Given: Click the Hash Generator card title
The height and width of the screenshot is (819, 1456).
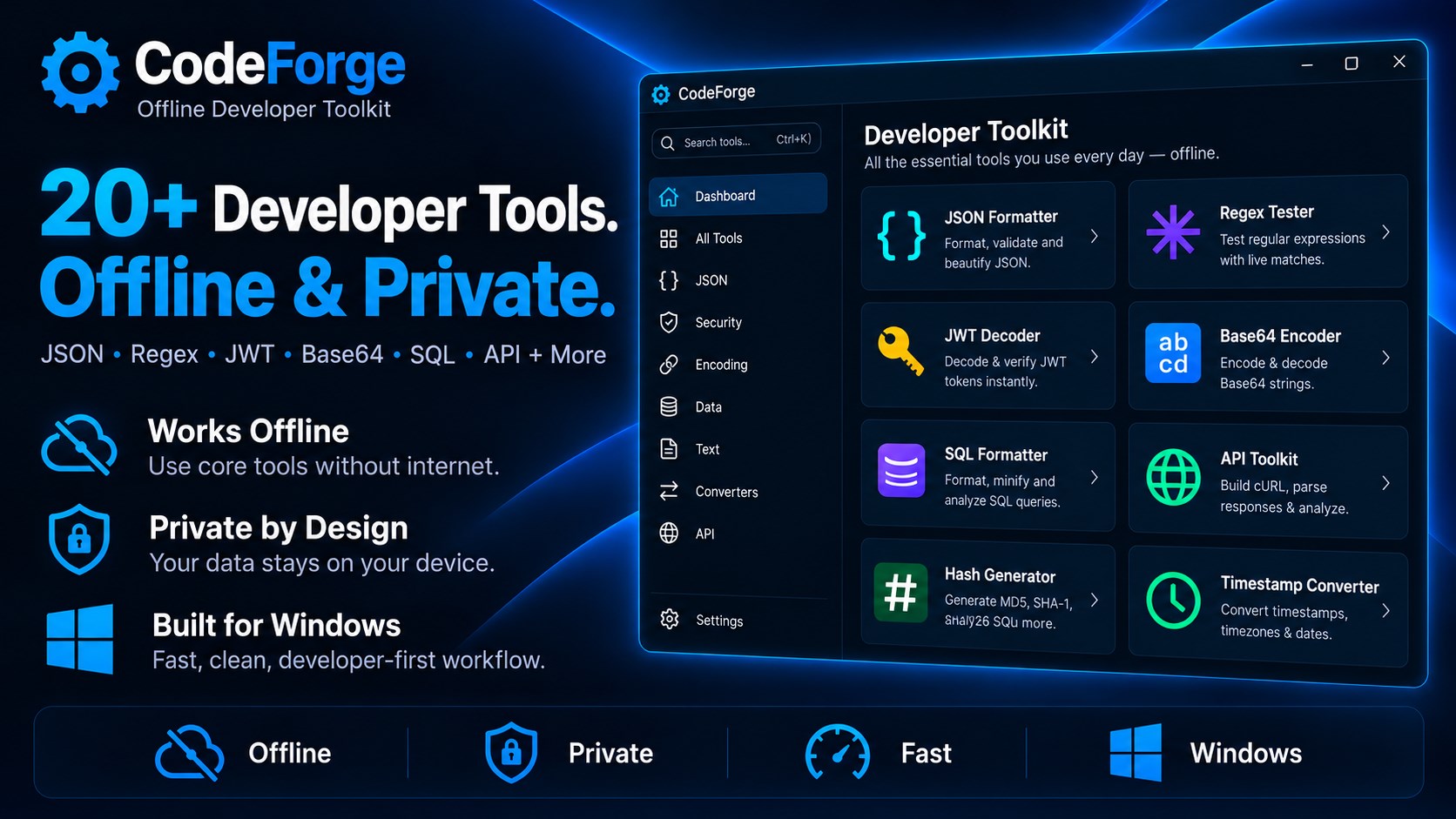Looking at the screenshot, I should click(x=1000, y=575).
